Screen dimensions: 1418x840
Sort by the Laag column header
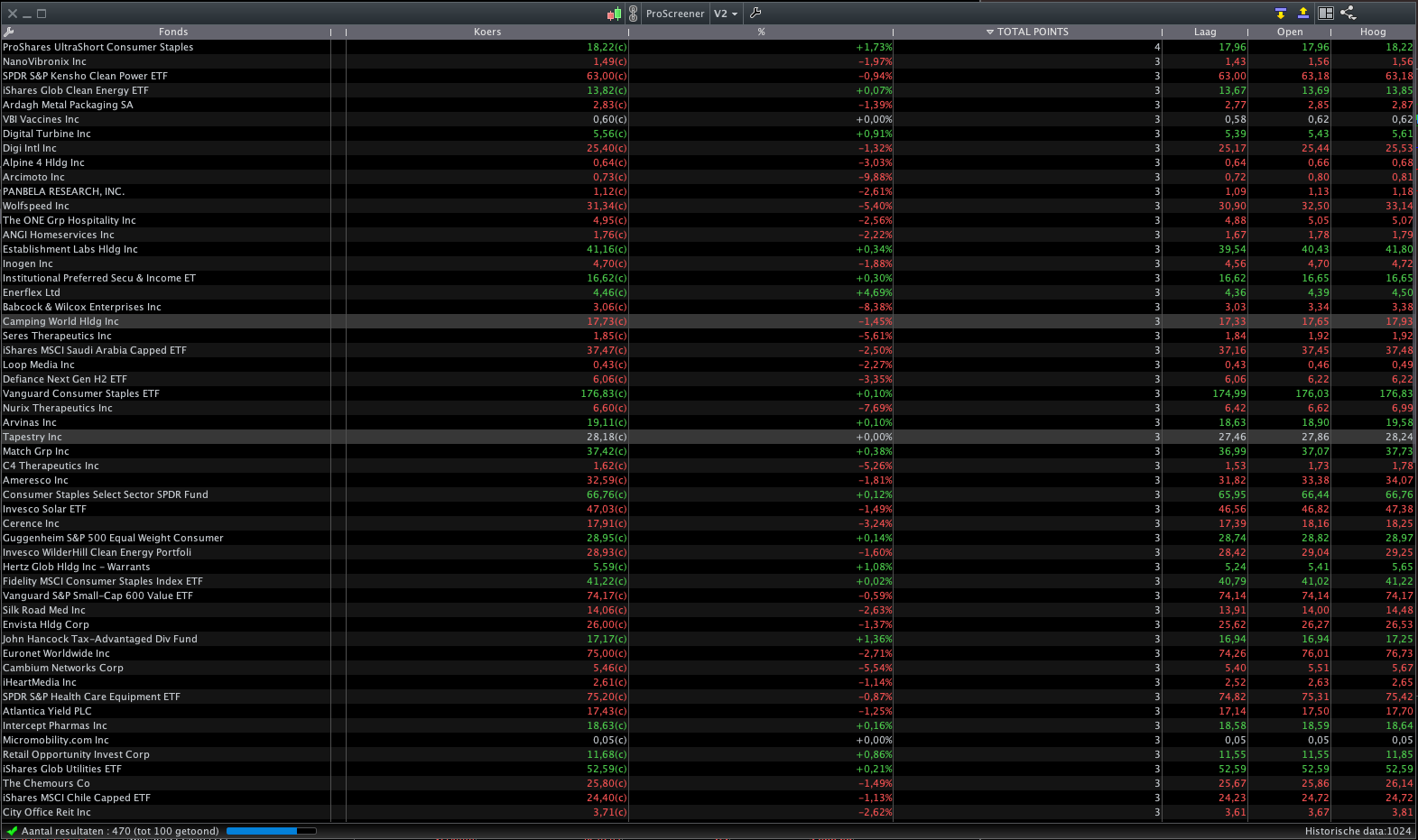click(1205, 32)
